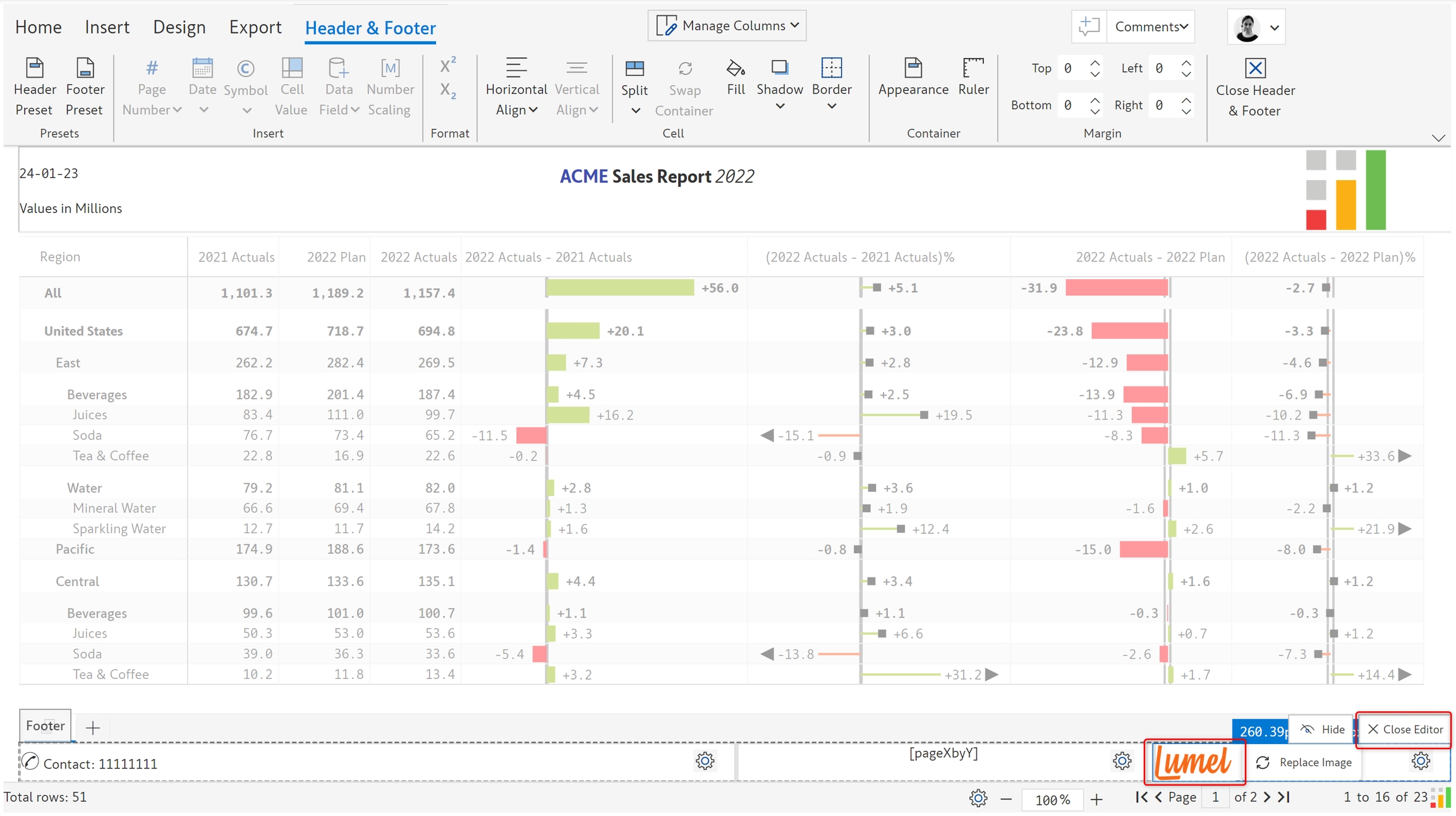The height and width of the screenshot is (816, 1456).
Task: Click the Footer Preset icon
Action: (x=85, y=68)
